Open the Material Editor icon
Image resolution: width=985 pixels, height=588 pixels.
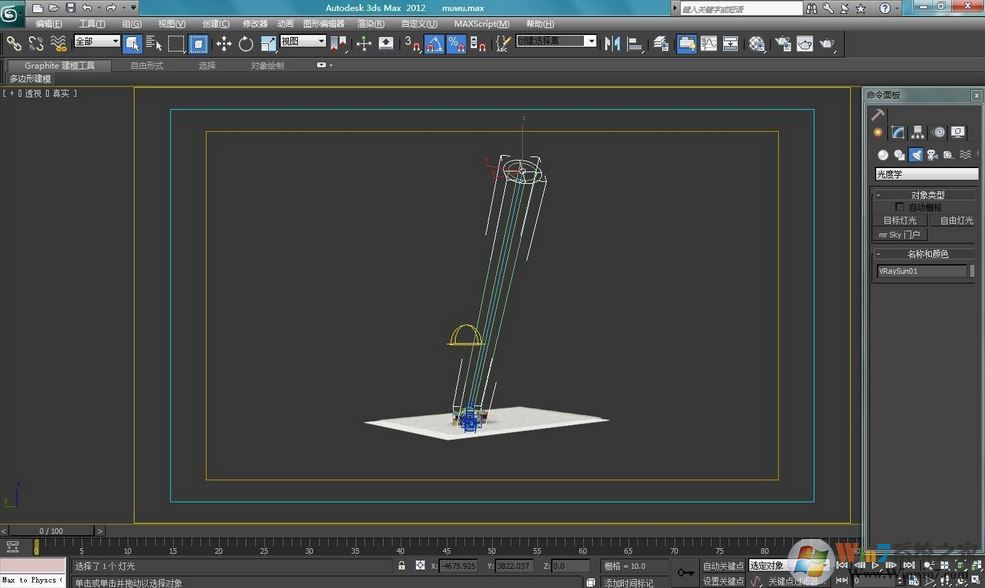pos(757,43)
